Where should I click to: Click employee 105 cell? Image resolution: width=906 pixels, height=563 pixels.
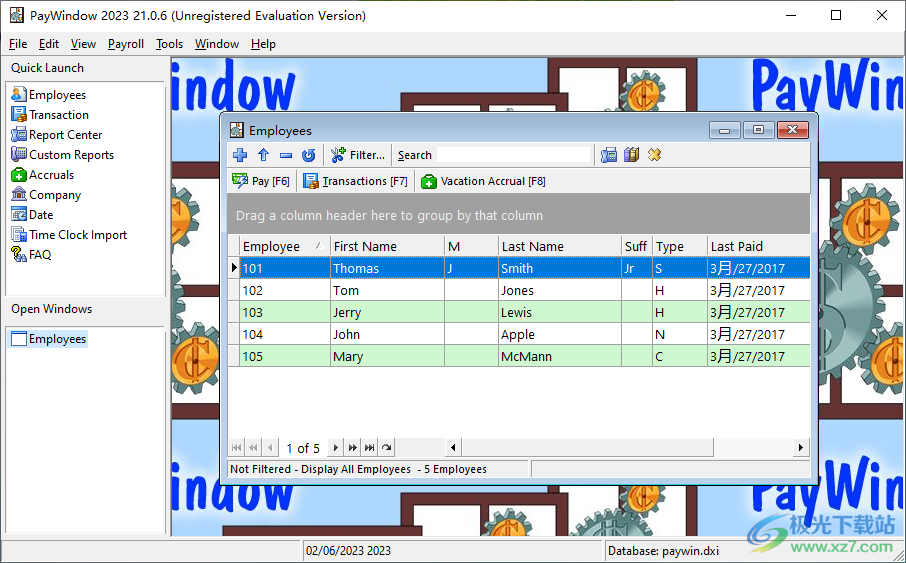285,356
